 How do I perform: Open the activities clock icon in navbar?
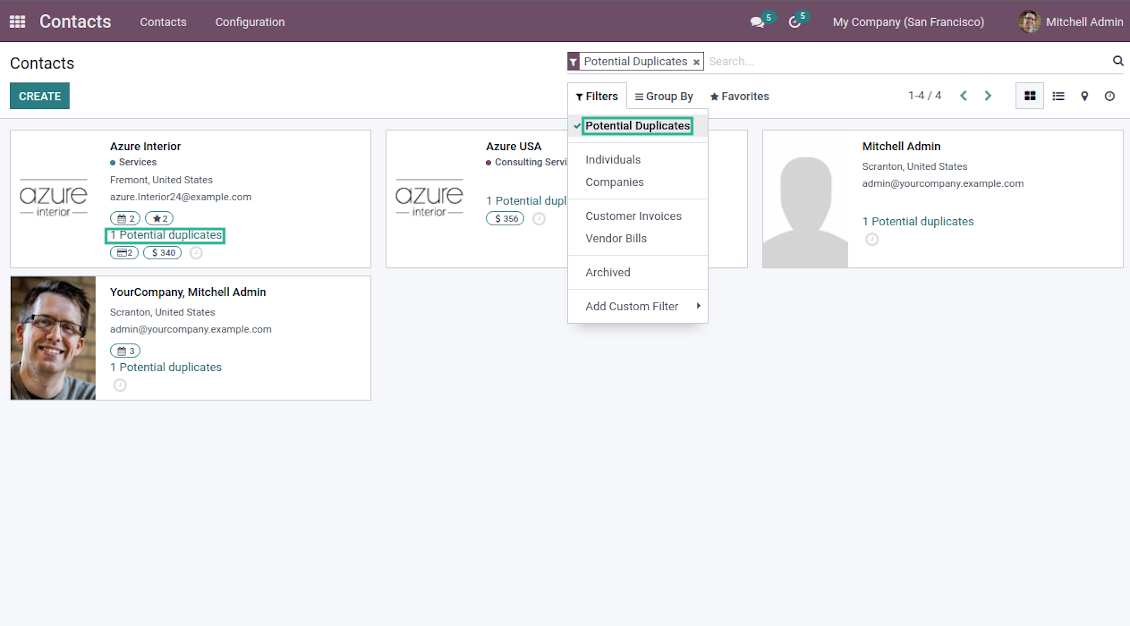(794, 22)
